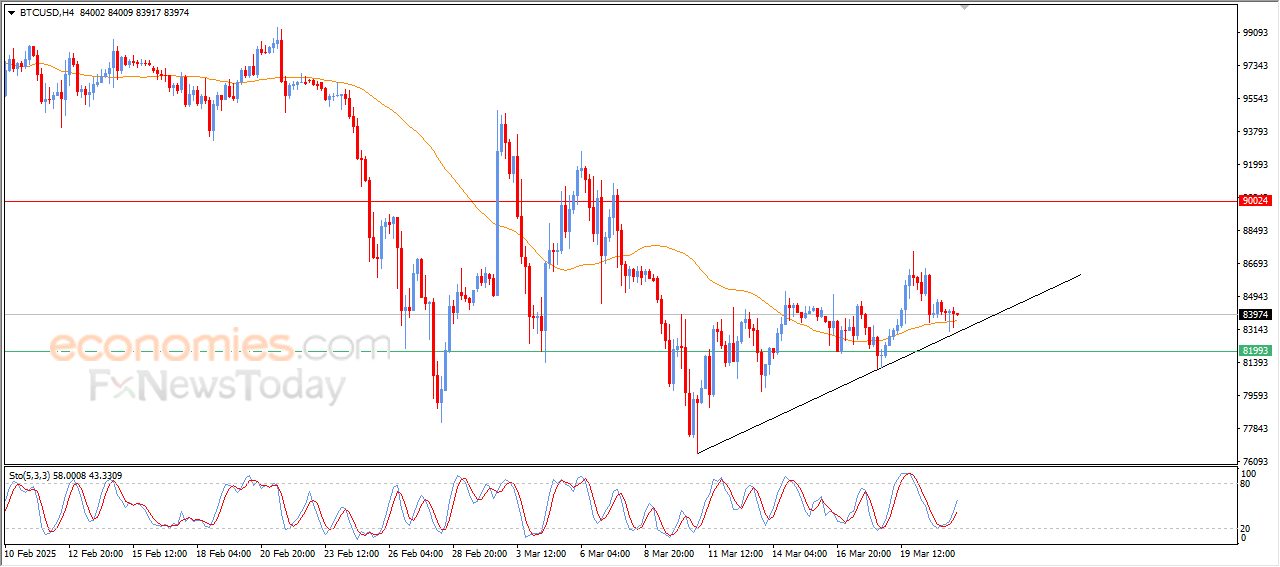Click the 88493 price axis value
Image resolution: width=1280 pixels, height=567 pixels.
pos(1255,231)
